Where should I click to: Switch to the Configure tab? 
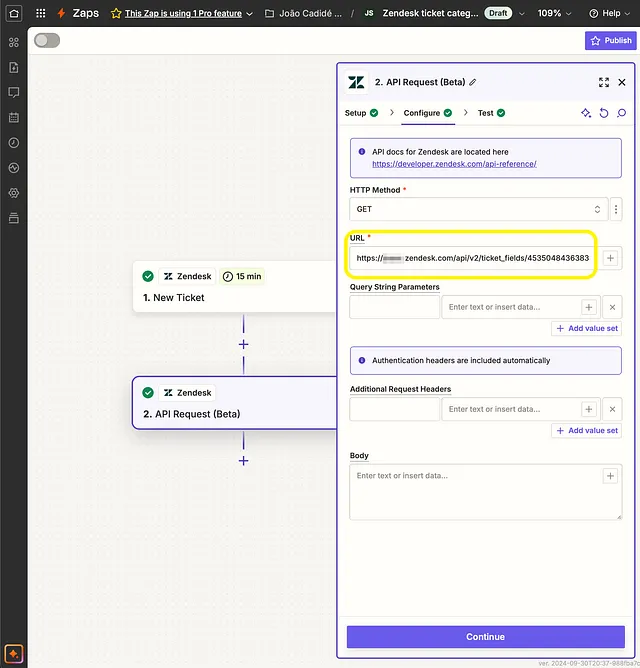click(427, 113)
